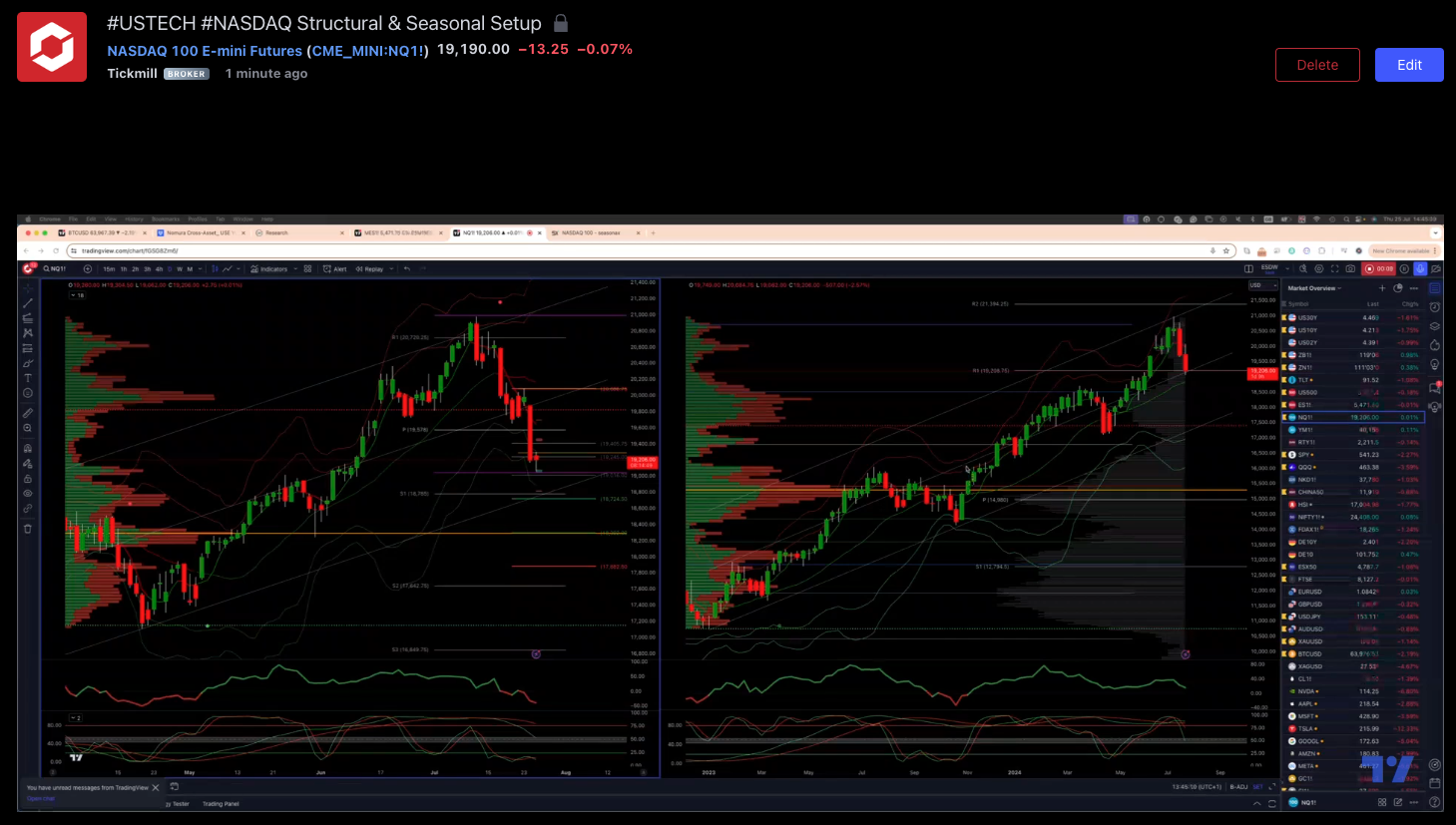The height and width of the screenshot is (825, 1456).
Task: Open the Bookmarks menu in macOS menu bar
Action: click(166, 219)
